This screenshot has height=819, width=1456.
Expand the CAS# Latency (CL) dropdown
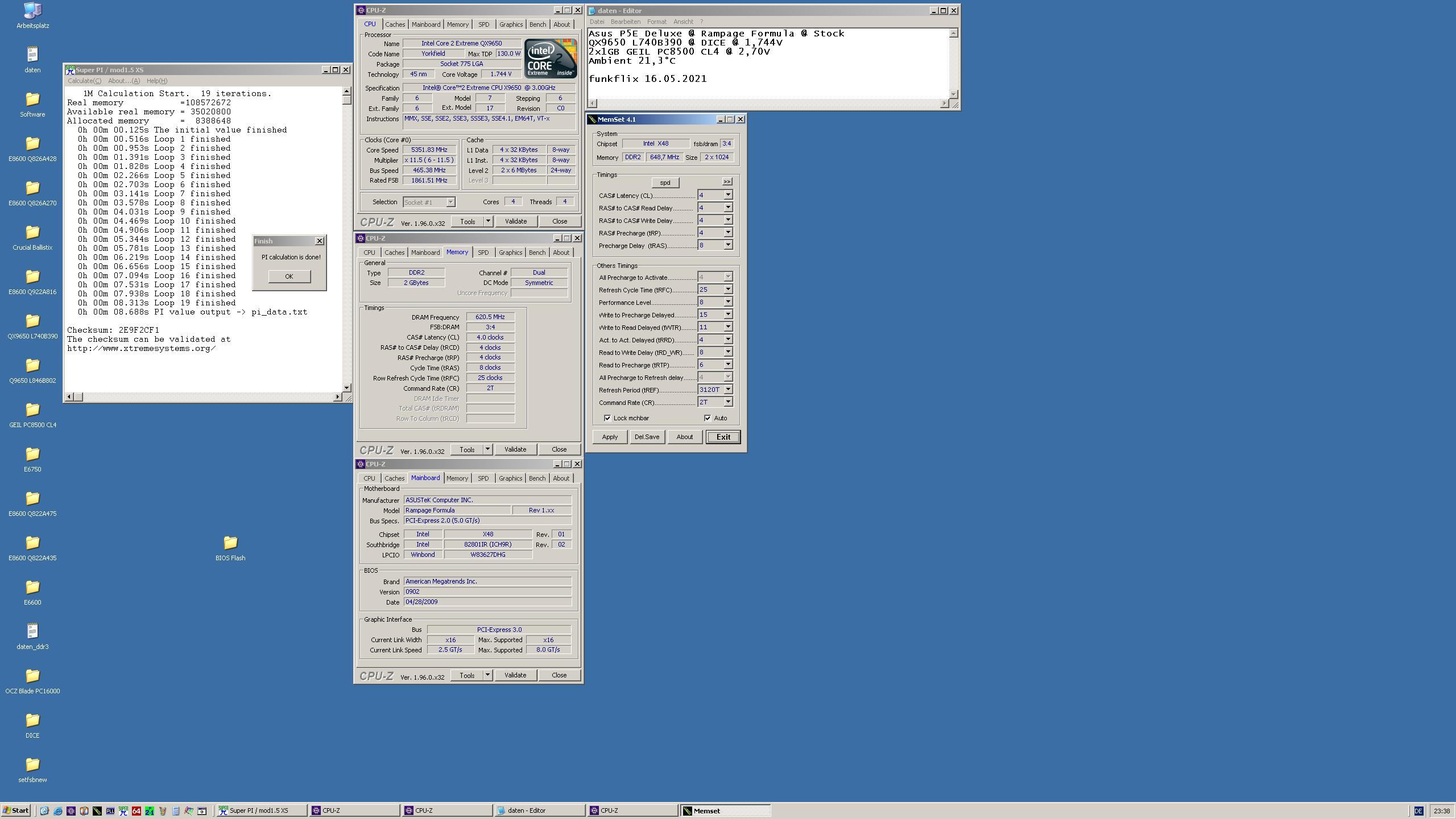pyautogui.click(x=727, y=195)
